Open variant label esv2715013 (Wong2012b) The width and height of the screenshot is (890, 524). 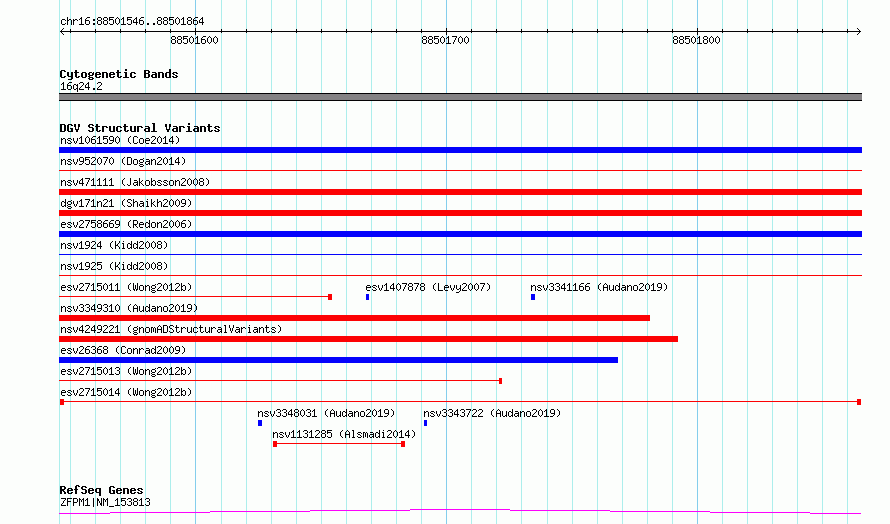click(x=126, y=371)
